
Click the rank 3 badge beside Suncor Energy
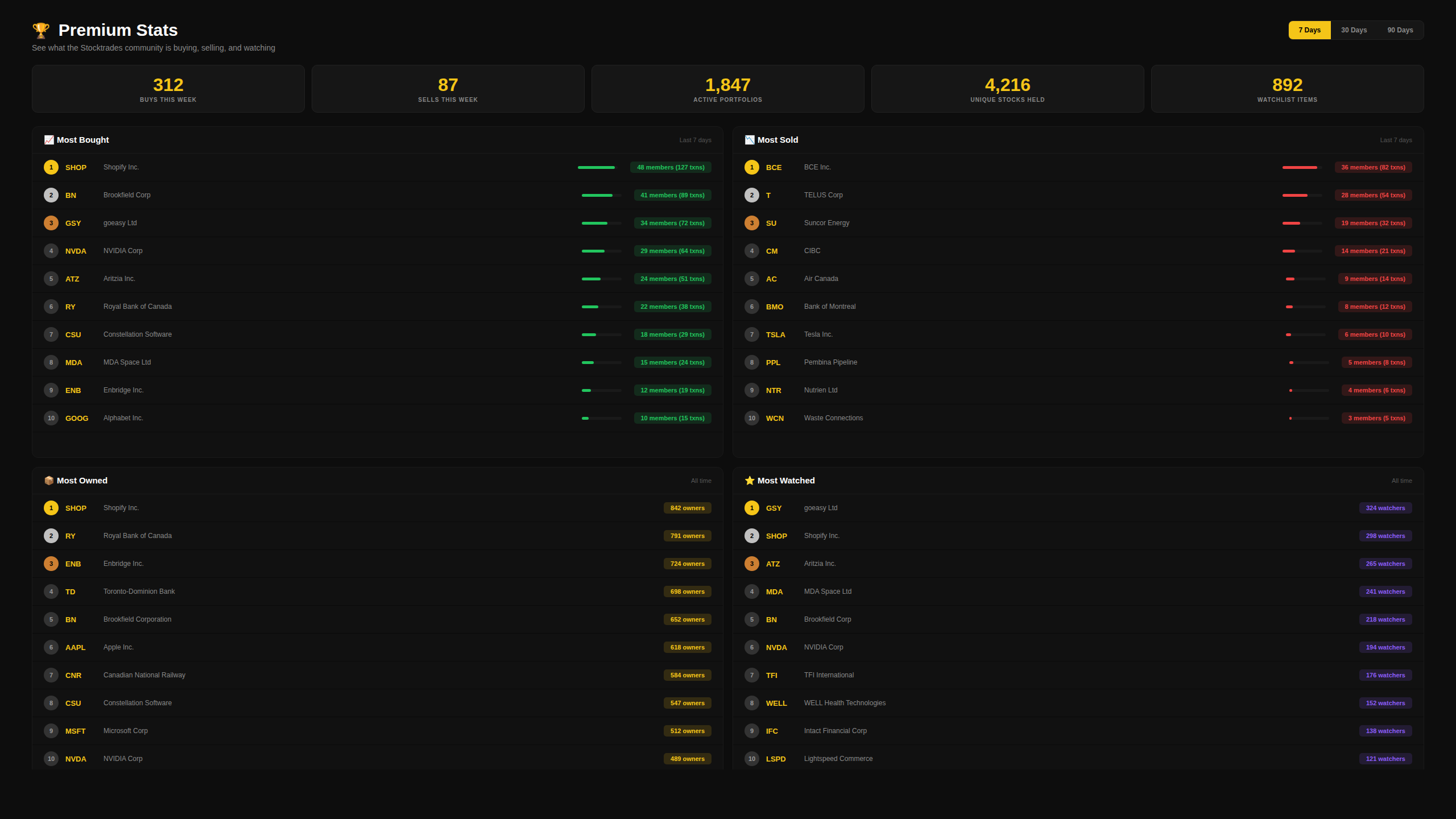pyautogui.click(x=751, y=222)
